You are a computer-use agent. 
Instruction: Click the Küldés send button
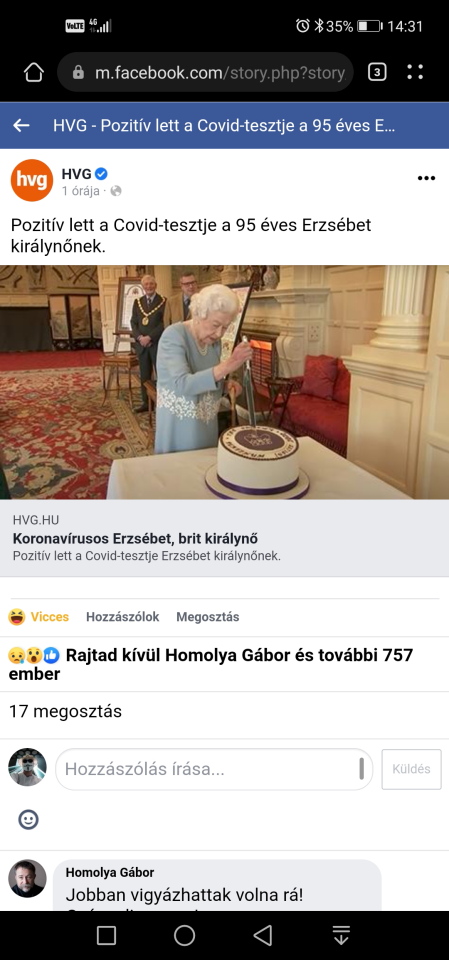coord(412,769)
